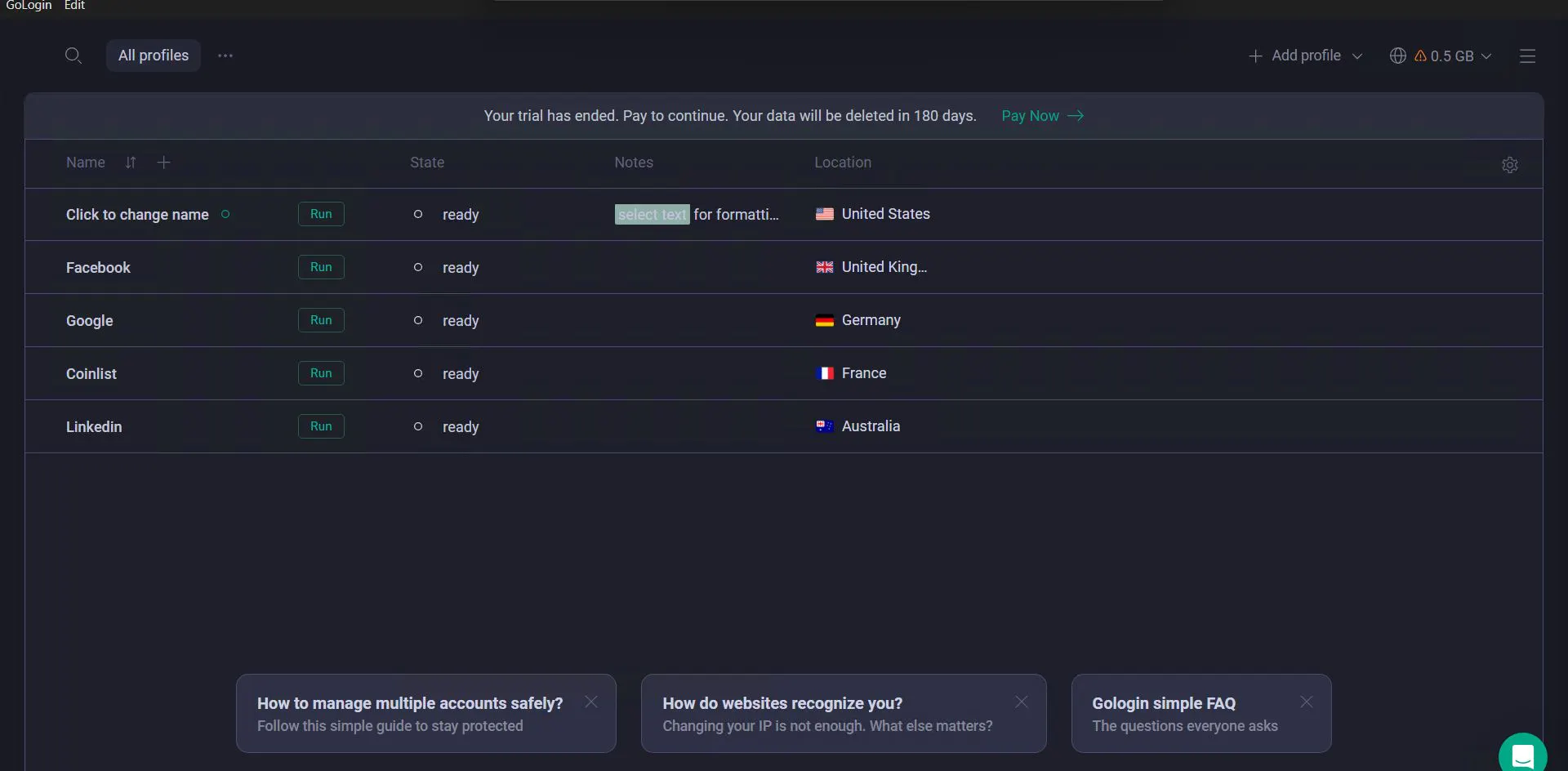
Task: Open the three-dots folder options menu
Action: (x=225, y=56)
